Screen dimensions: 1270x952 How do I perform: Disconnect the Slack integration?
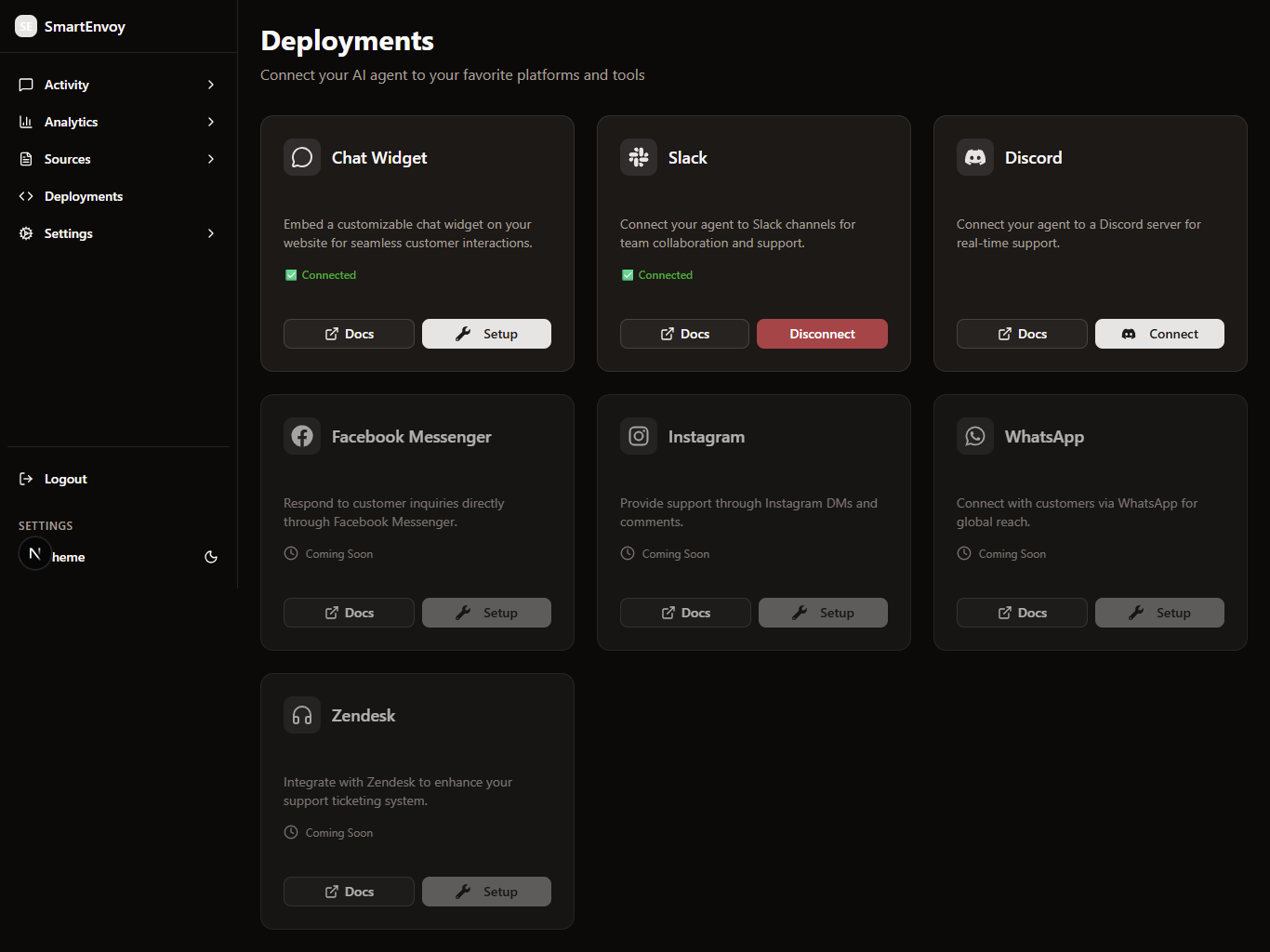coord(822,334)
